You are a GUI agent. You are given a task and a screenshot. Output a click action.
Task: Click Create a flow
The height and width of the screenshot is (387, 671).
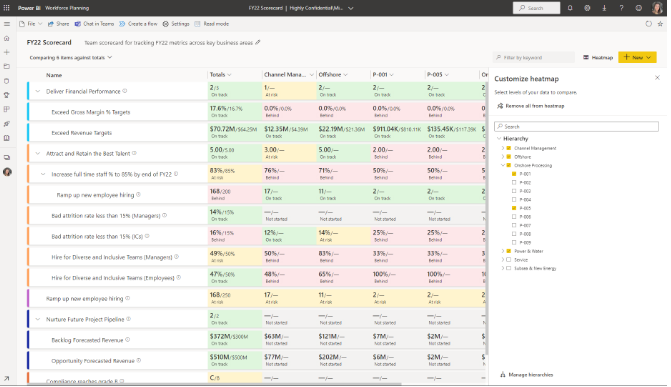point(138,24)
